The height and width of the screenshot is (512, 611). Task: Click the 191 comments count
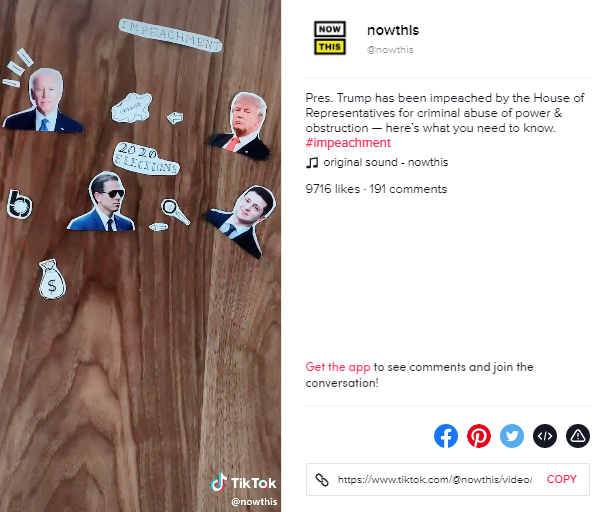point(408,189)
